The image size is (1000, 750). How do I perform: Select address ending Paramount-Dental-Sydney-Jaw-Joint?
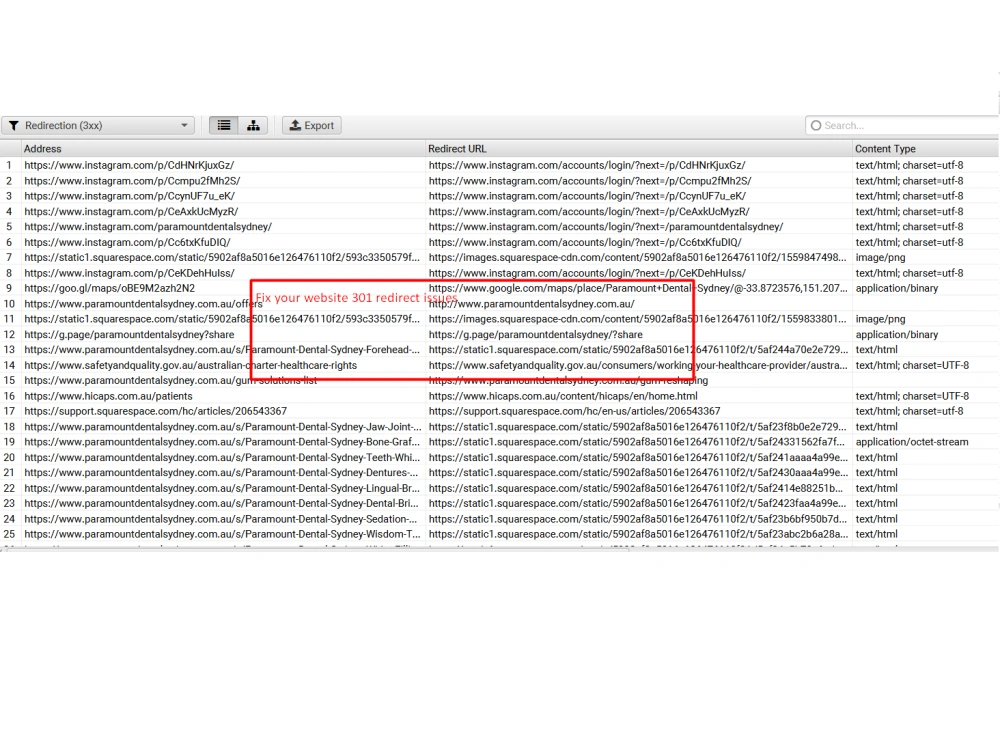(x=223, y=427)
